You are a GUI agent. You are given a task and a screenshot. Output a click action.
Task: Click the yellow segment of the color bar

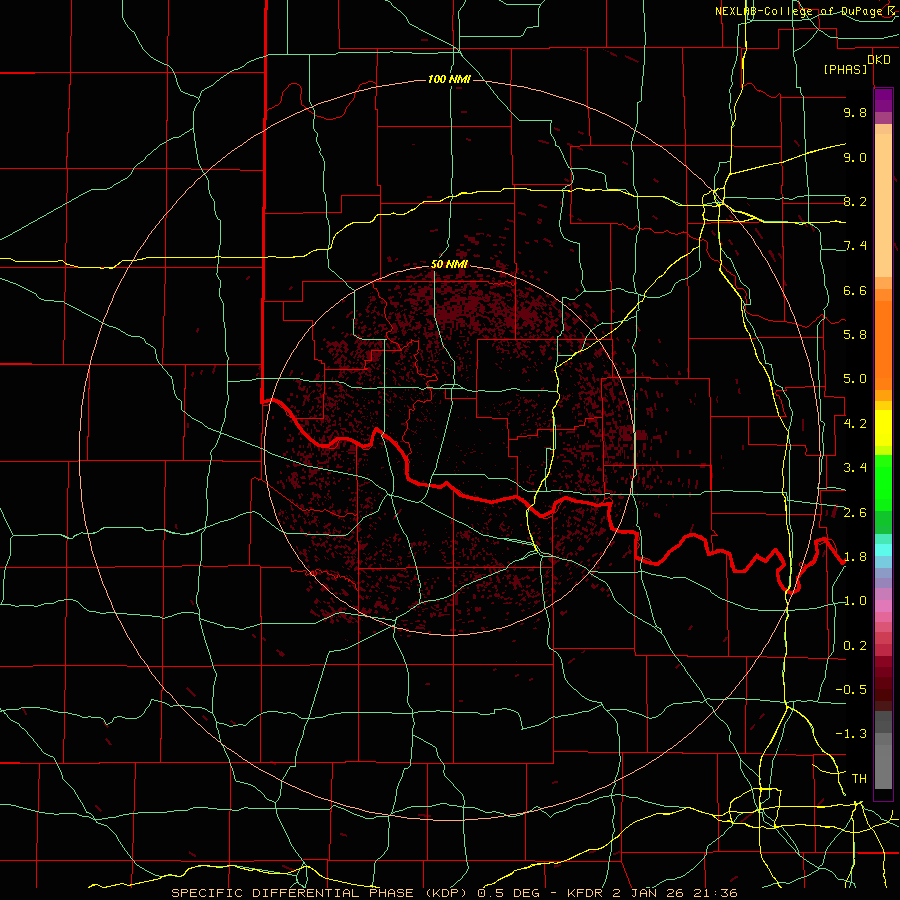tap(883, 428)
